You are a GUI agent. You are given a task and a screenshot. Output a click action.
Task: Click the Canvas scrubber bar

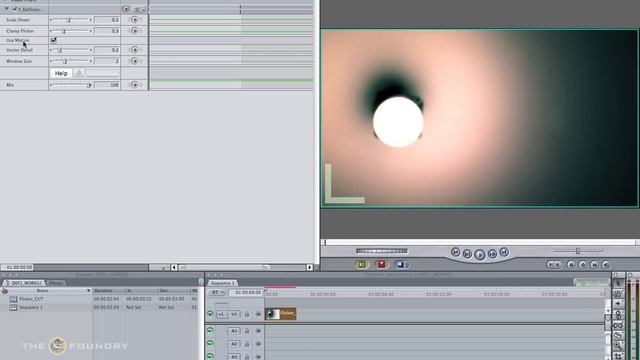480,242
